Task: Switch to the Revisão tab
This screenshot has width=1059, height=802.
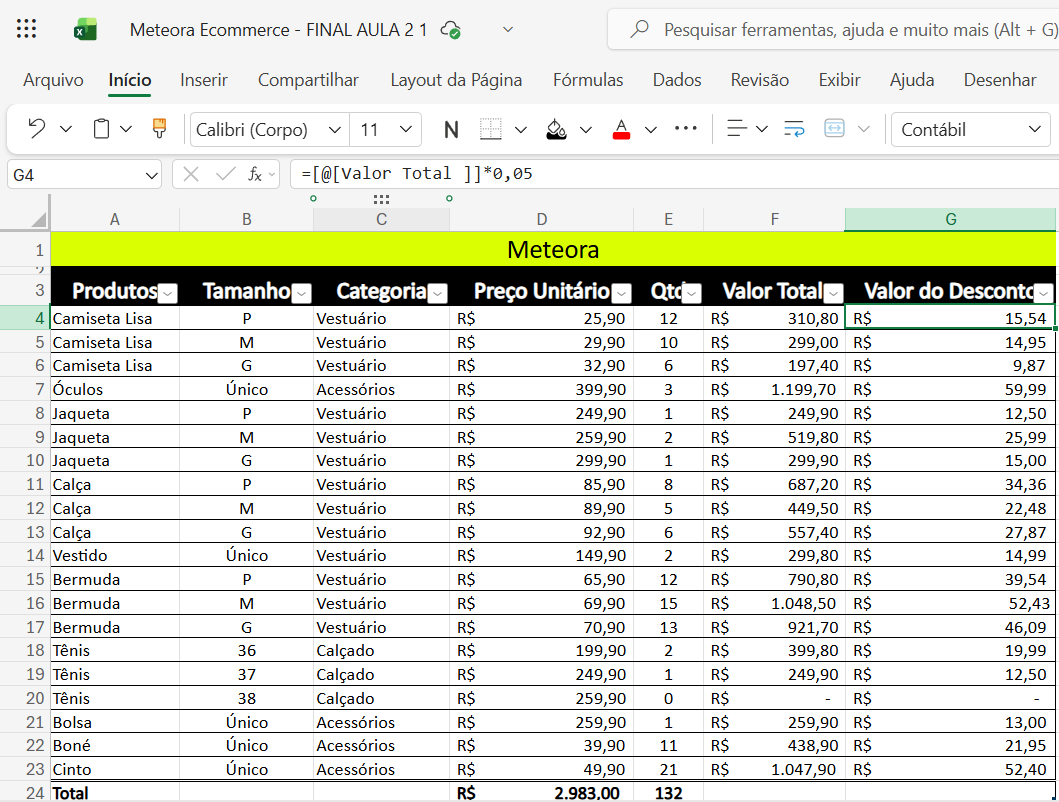Action: 760,80
